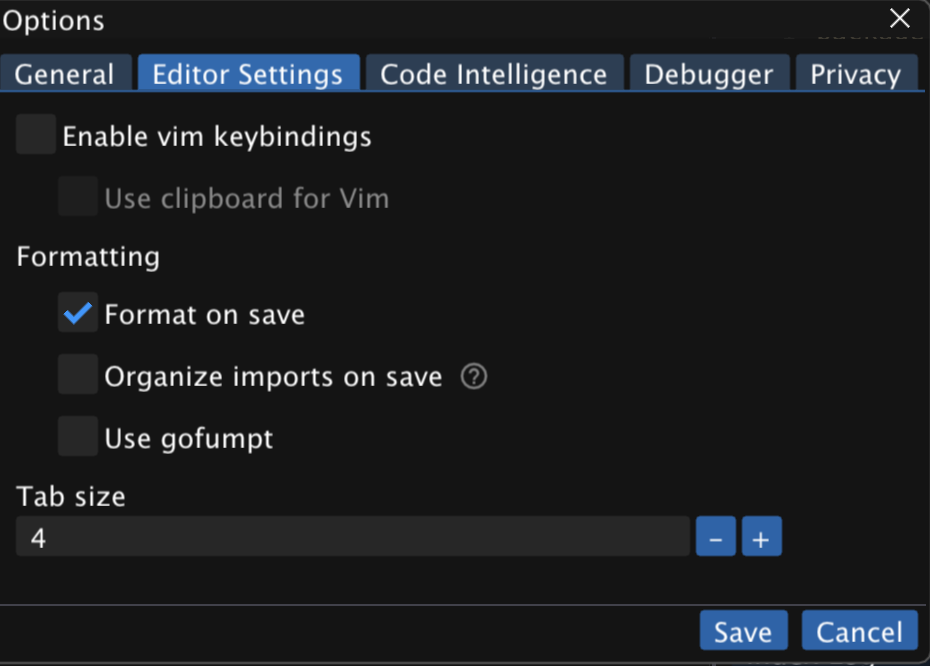Viewport: 930px width, 666px height.
Task: Open the Code Intelligence tab
Action: tap(494, 74)
